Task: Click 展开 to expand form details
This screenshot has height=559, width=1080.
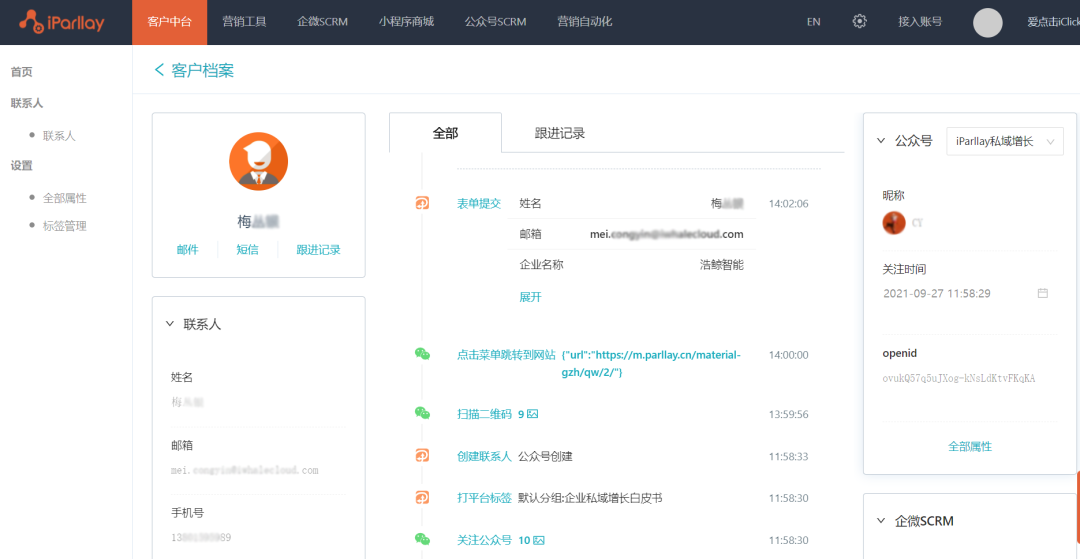Action: click(x=530, y=297)
